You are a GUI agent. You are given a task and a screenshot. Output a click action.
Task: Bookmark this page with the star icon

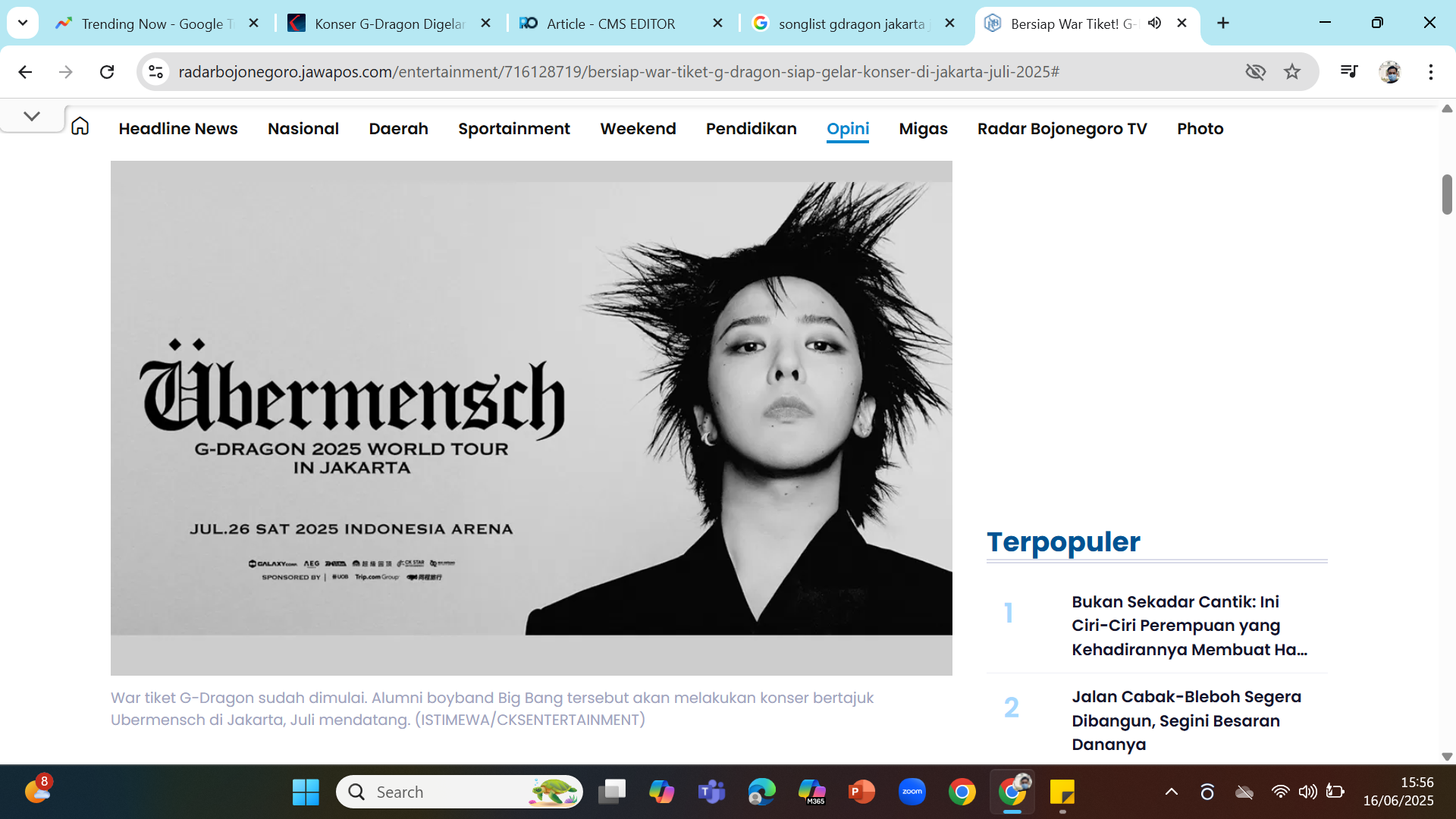click(1292, 71)
